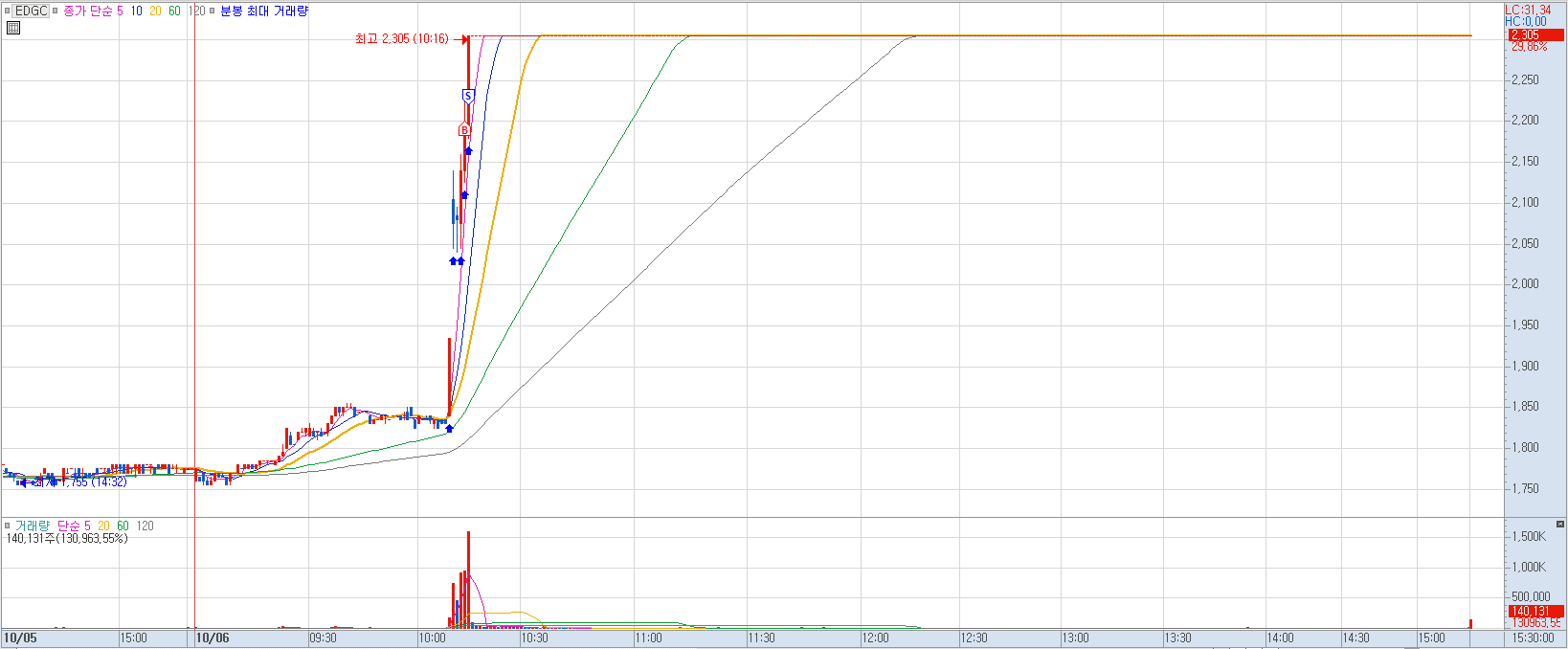This screenshot has width=1568, height=649.
Task: Click the 10:00 time axis label
Action: pos(433,638)
